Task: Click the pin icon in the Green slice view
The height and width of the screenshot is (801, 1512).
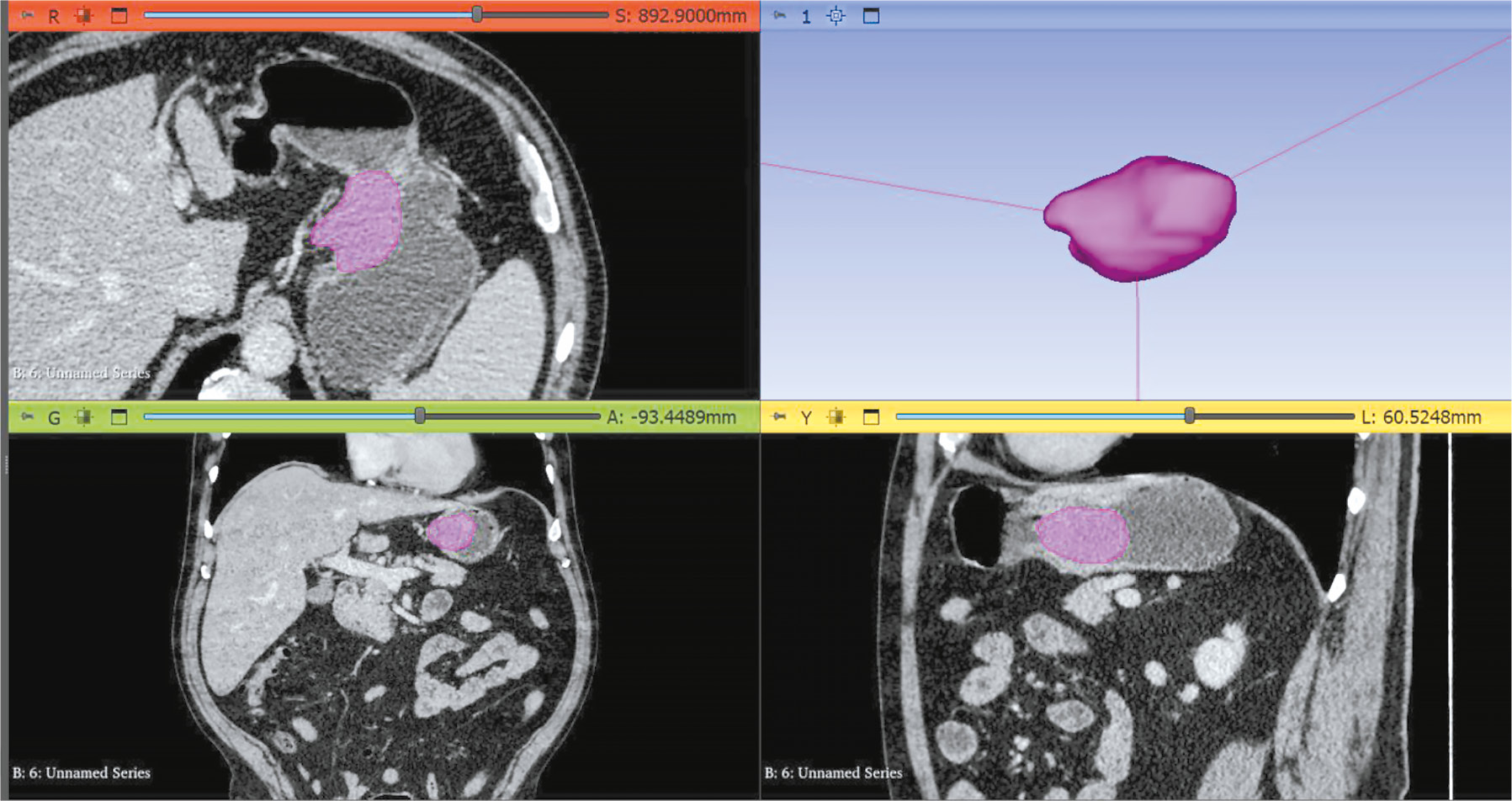Action: click(x=27, y=417)
